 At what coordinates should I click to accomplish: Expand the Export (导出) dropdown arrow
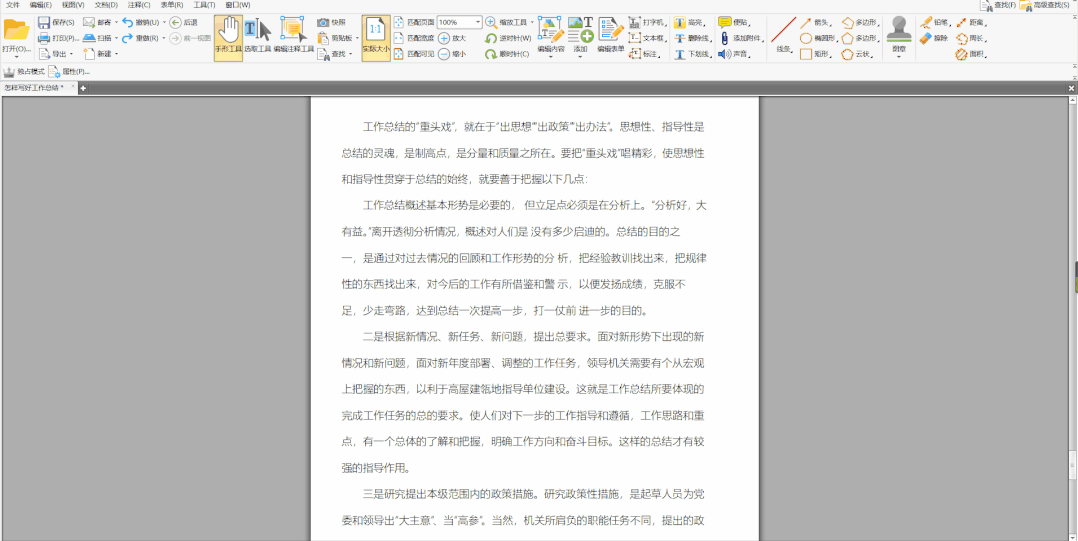tap(72, 54)
